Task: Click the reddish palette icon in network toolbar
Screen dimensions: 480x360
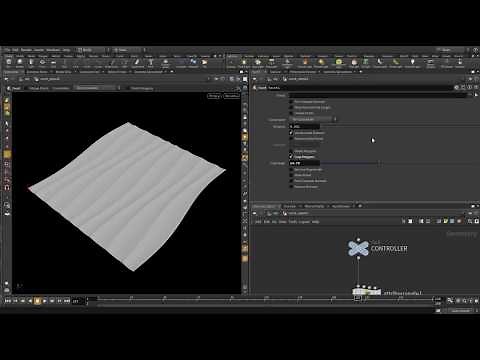Action: 459,221
